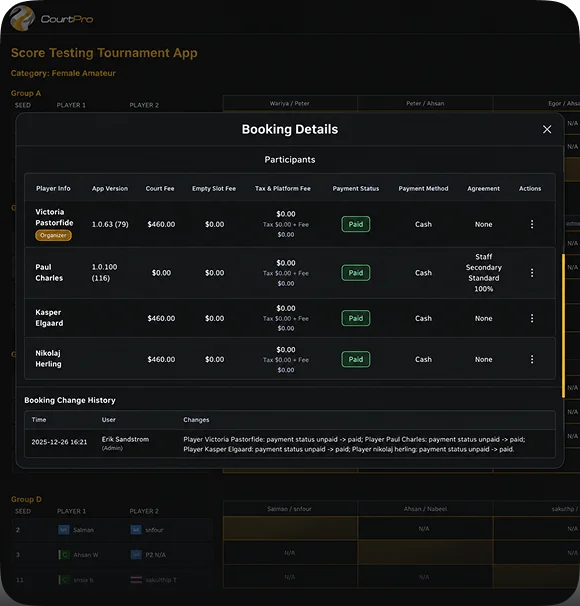This screenshot has height=606, width=580.
Task: Click None agreement for Kasper Elgaard
Action: pyautogui.click(x=483, y=318)
